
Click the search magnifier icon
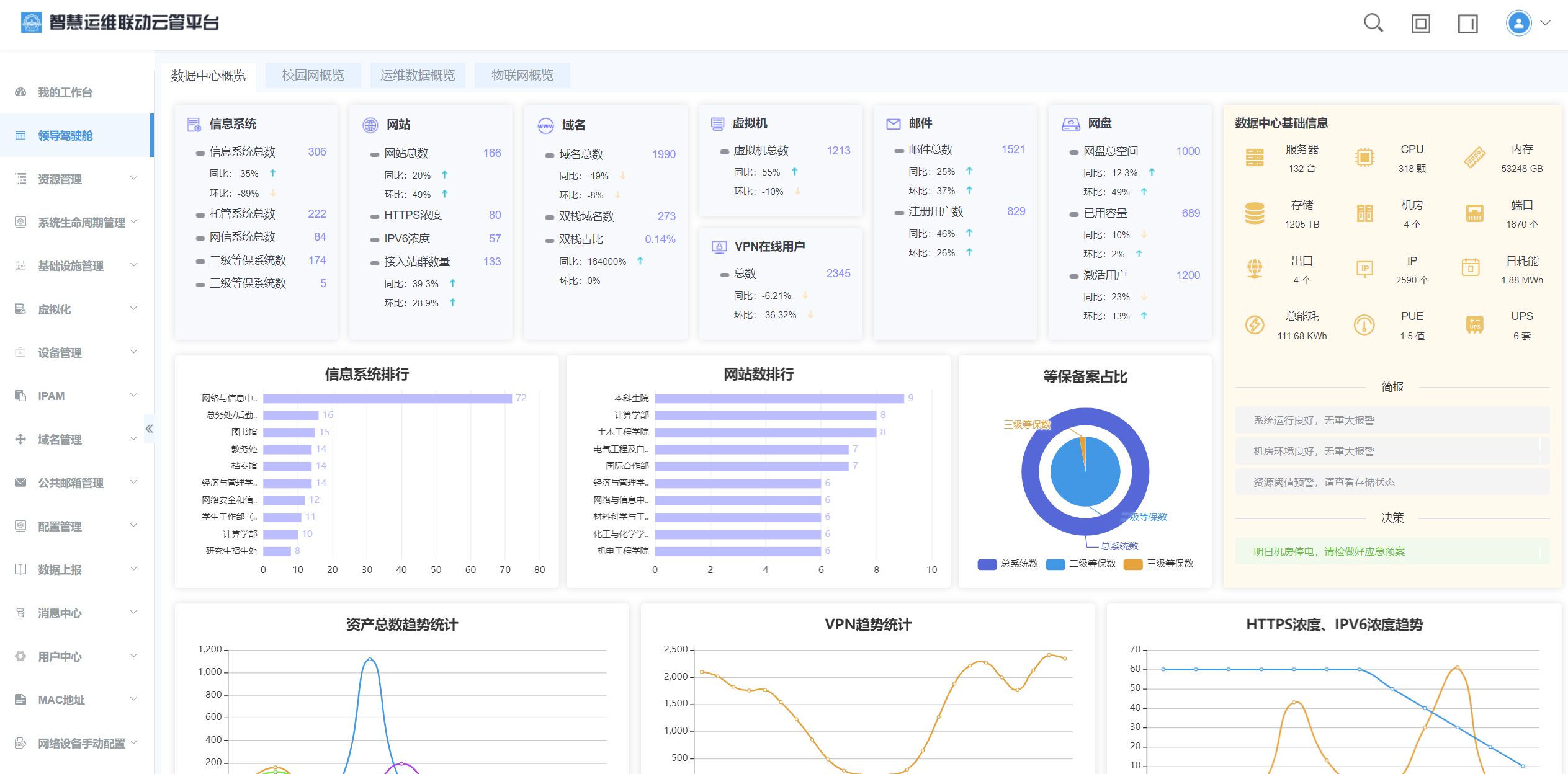pyautogui.click(x=1373, y=24)
